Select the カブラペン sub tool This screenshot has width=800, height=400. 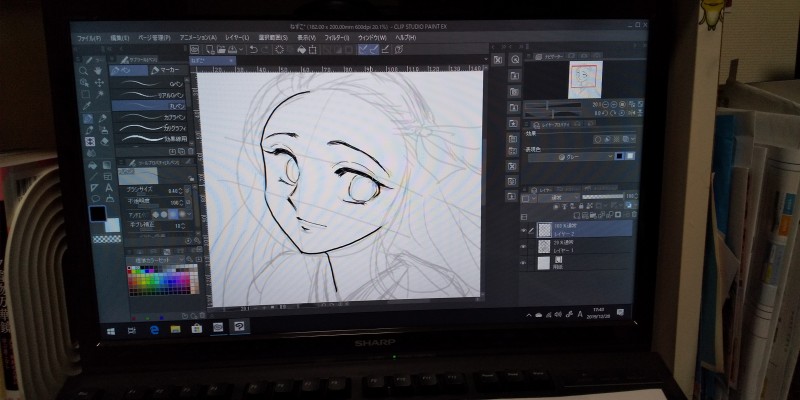tap(149, 117)
